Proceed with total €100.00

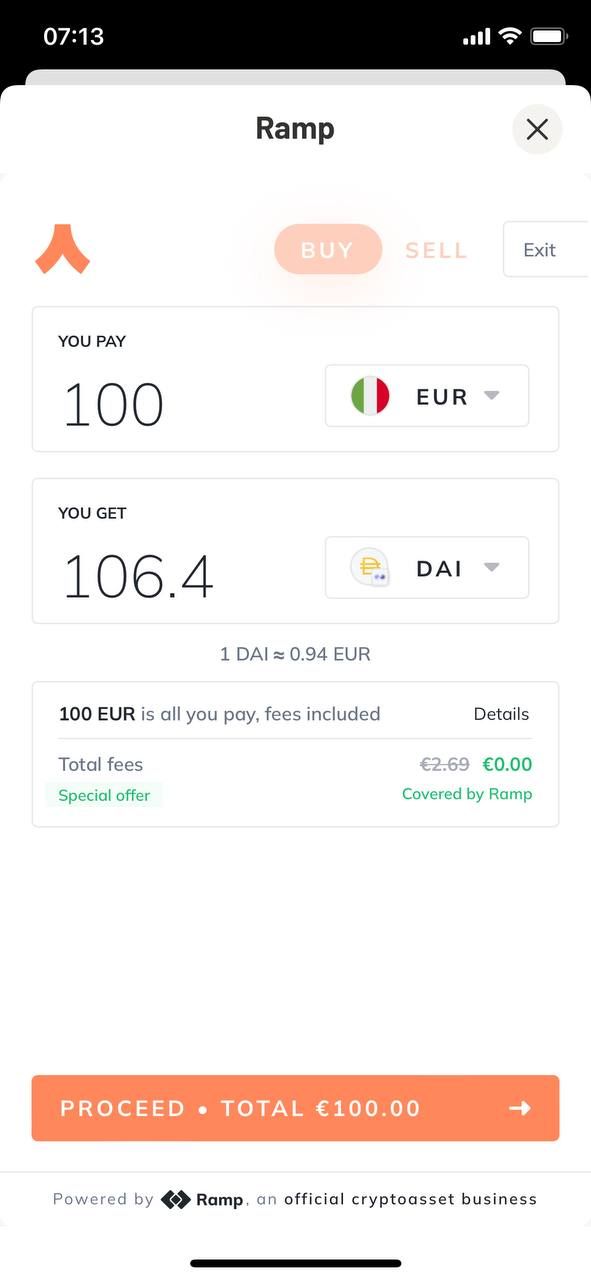coord(295,1108)
